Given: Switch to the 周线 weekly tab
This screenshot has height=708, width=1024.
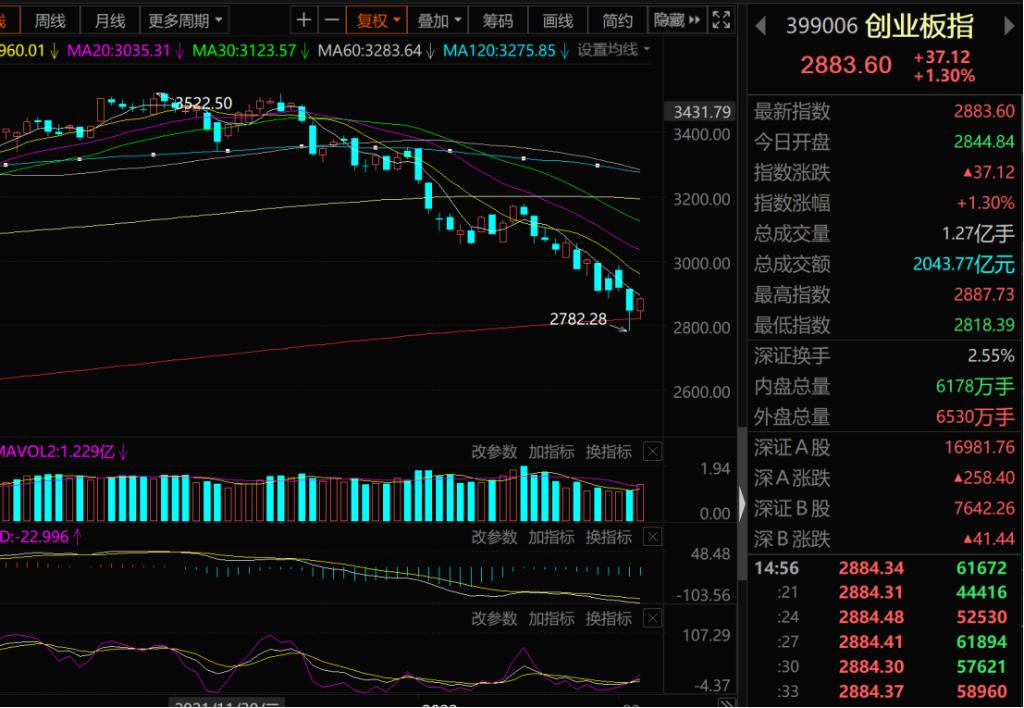Looking at the screenshot, I should click(50, 20).
